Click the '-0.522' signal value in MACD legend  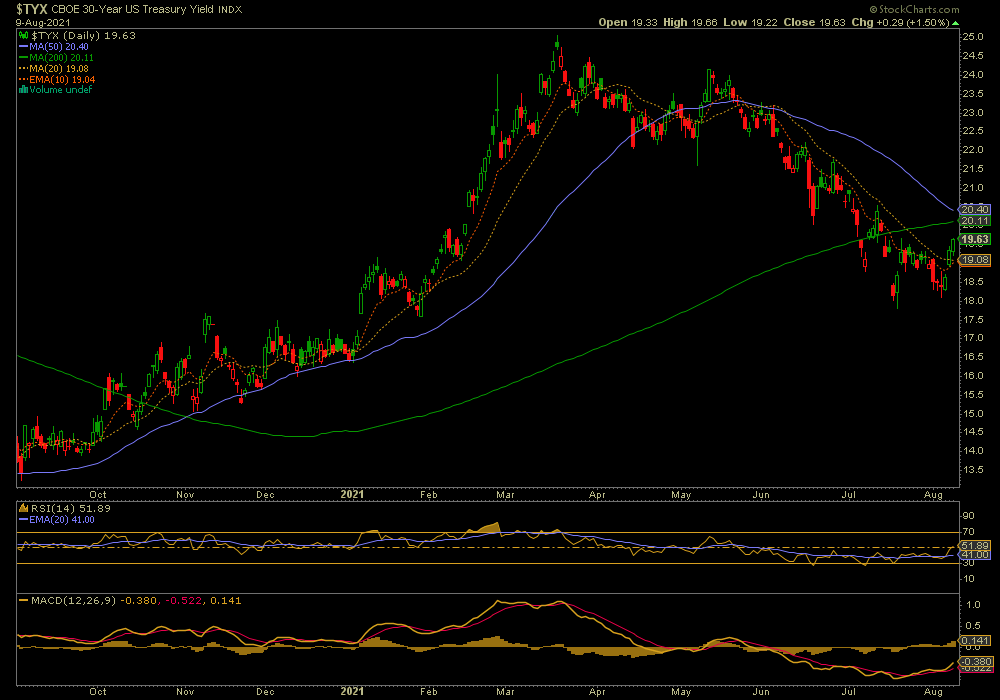[184, 601]
